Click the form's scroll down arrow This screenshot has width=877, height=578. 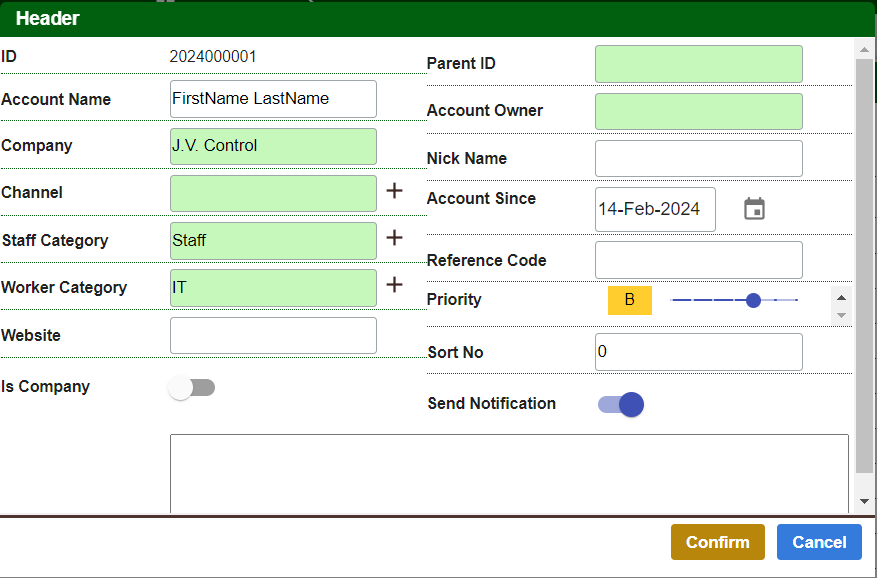[865, 501]
